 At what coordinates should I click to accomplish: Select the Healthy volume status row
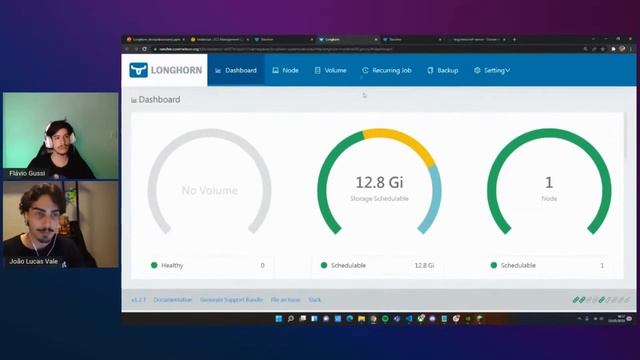[208, 265]
